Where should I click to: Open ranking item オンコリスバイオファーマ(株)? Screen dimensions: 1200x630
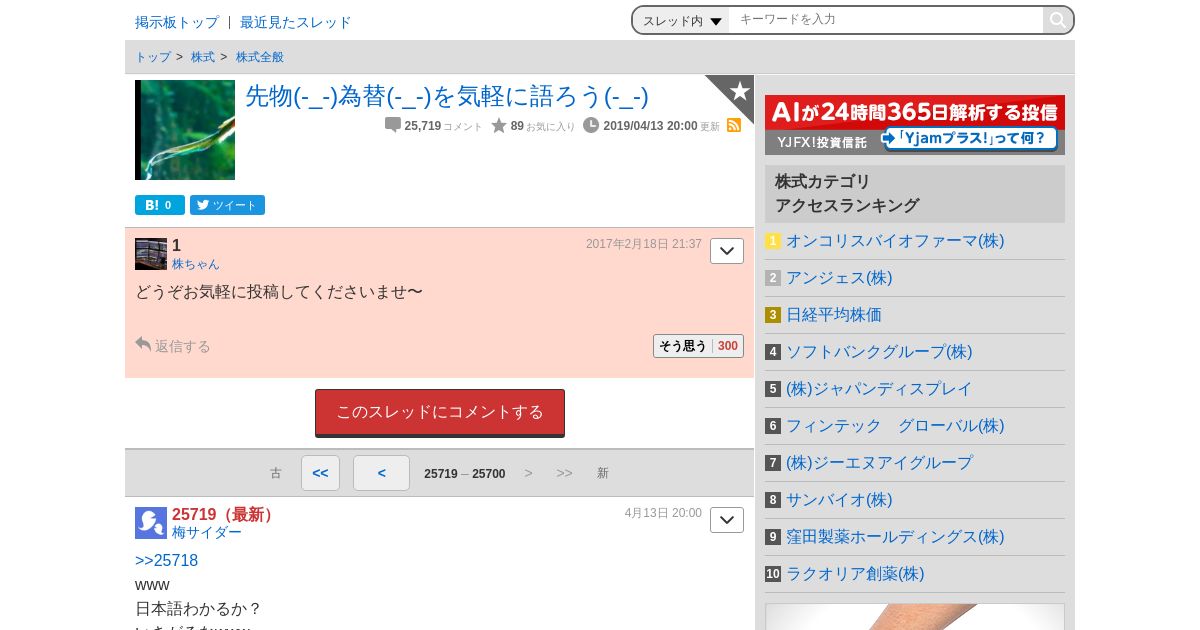coord(895,241)
